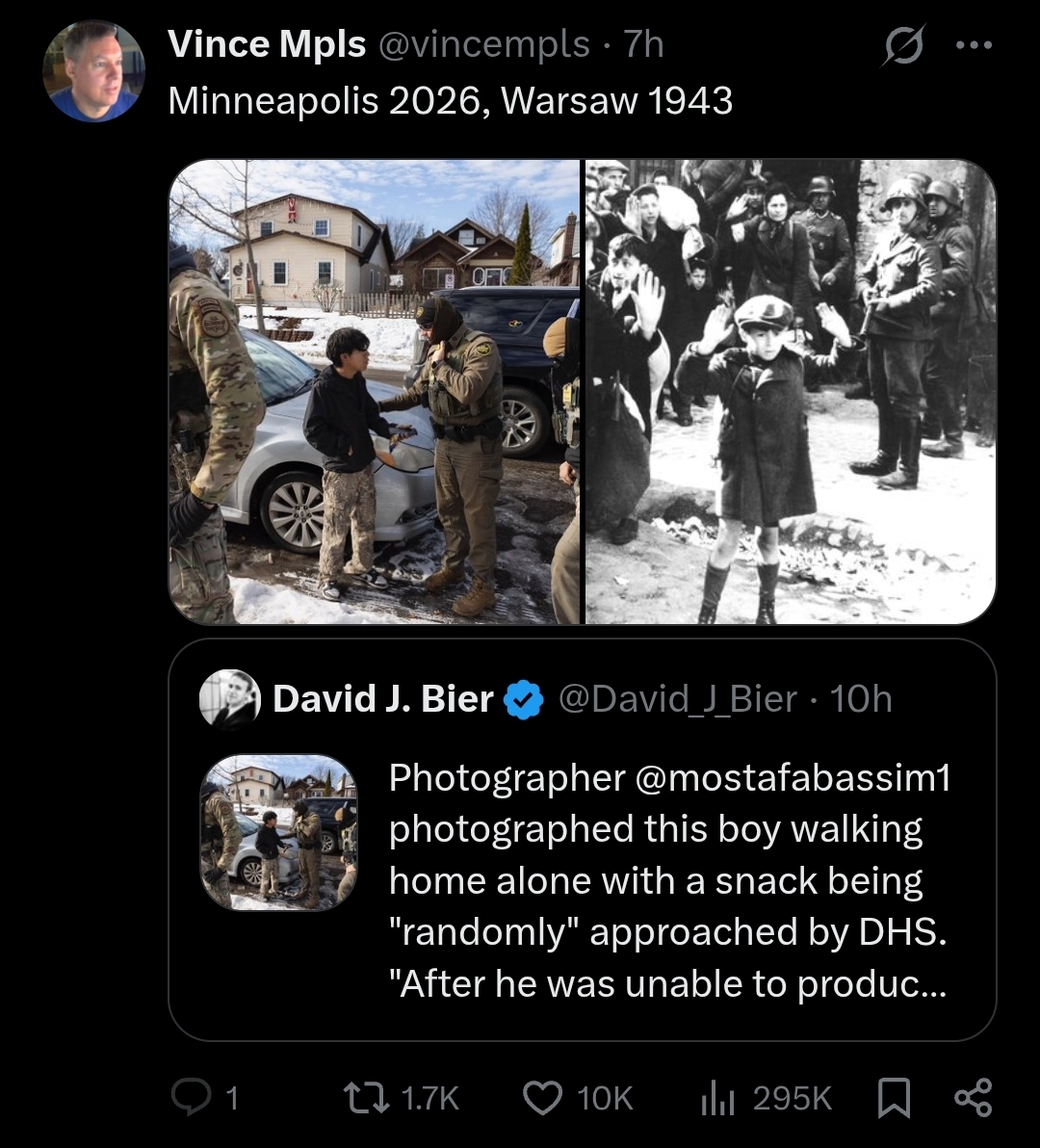Open the share icon
1040x1148 pixels.
click(x=974, y=1098)
